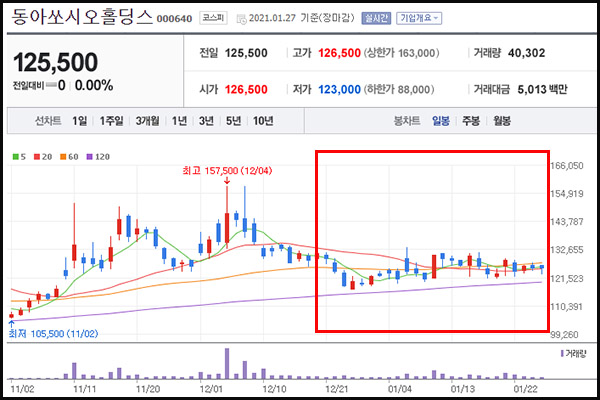The height and width of the screenshot is (400, 600).
Task: Click the 11/02 date axis label
Action: click(22, 389)
